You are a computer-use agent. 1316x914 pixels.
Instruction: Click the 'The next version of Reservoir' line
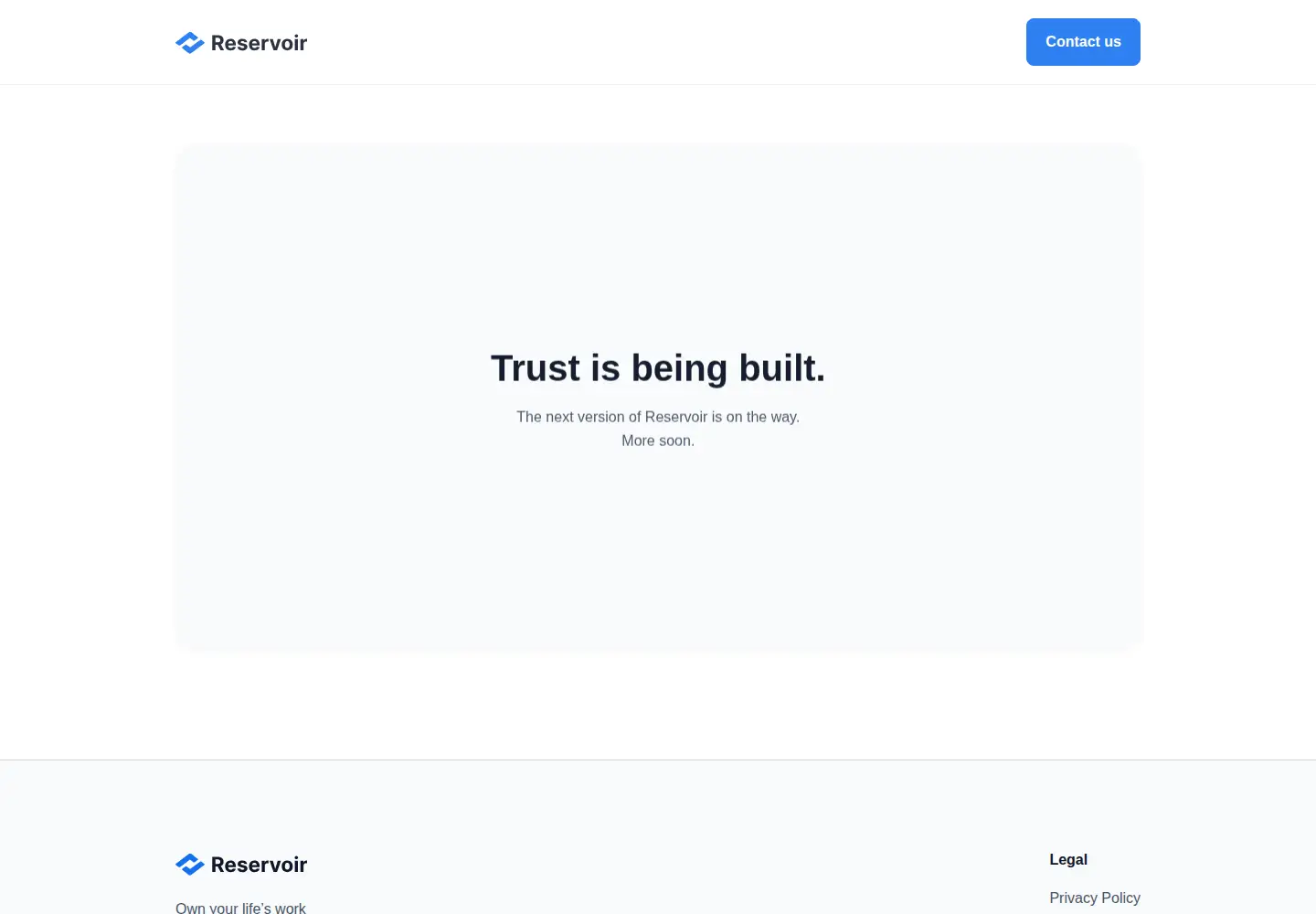pyautogui.click(x=658, y=417)
